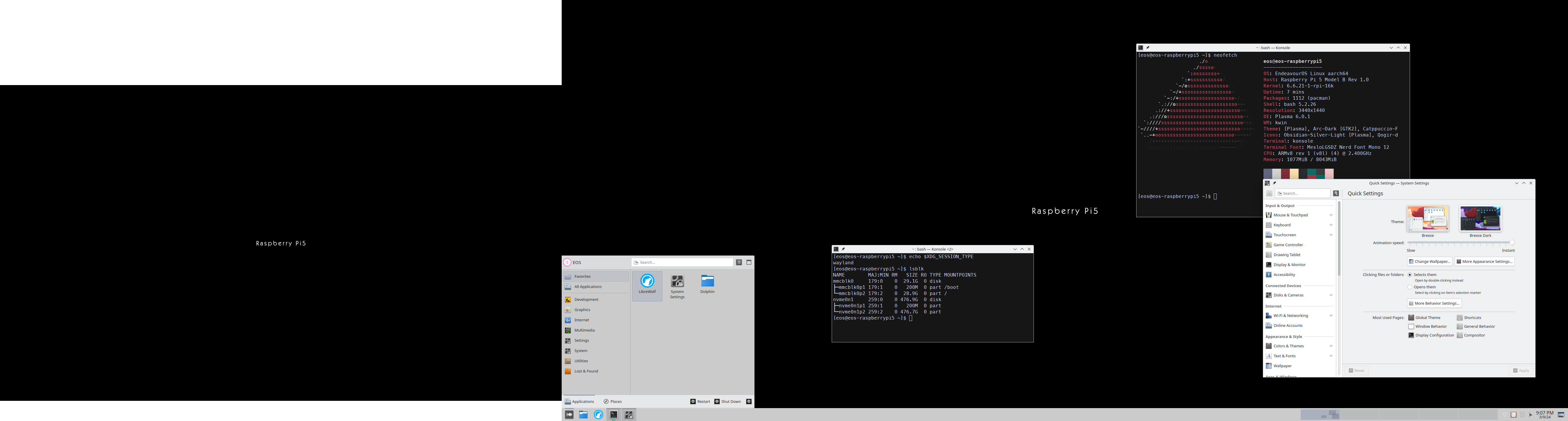
Task: Switch to Favorites in the launcher
Action: tap(596, 276)
